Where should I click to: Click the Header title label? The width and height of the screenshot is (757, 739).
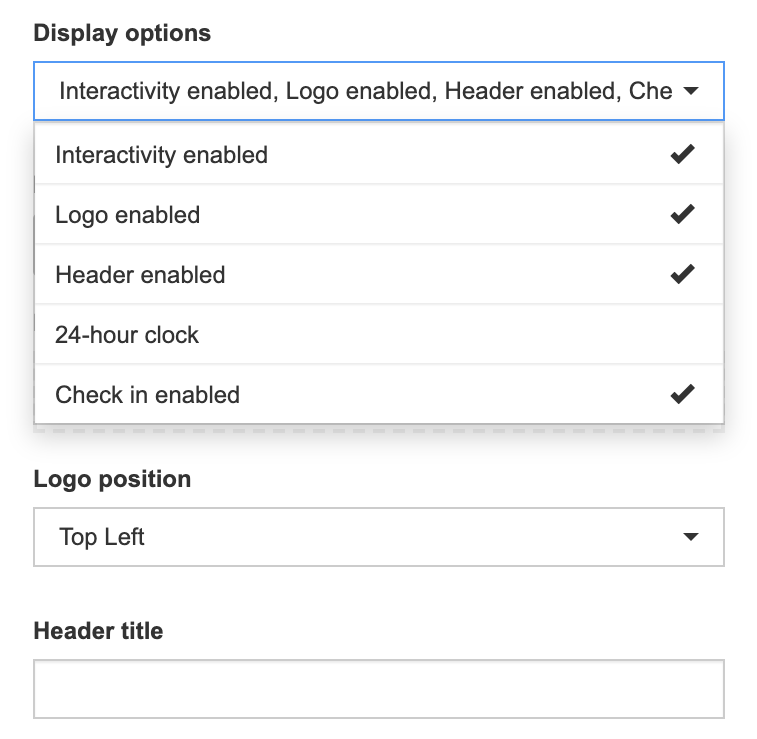coord(98,631)
